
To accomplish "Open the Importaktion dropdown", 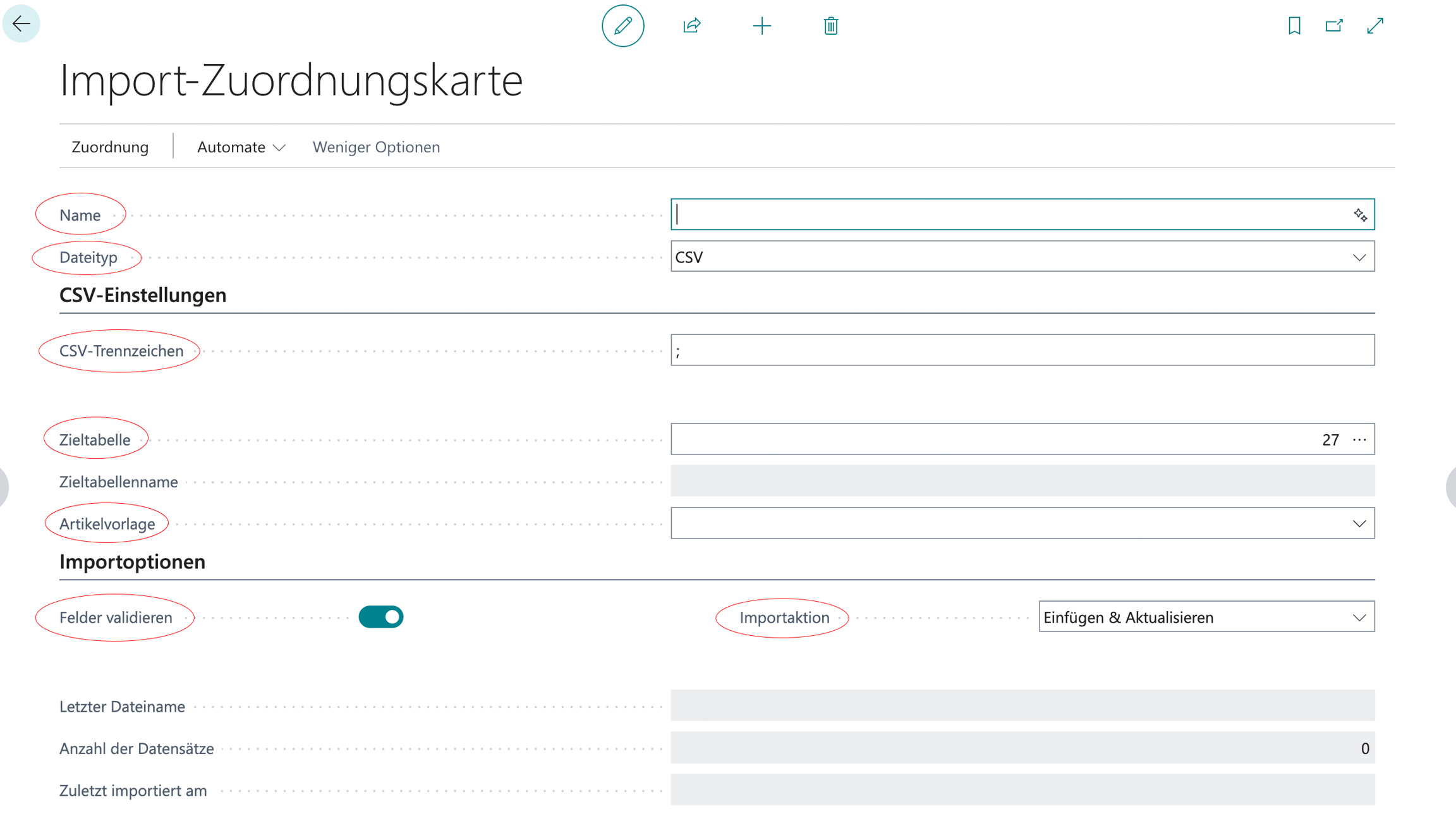I will (1359, 618).
